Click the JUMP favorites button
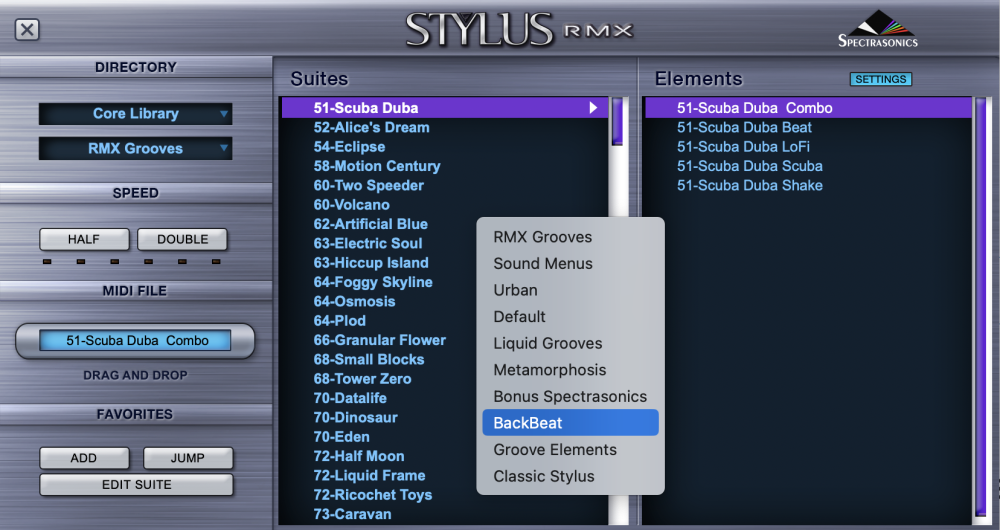 [x=188, y=458]
